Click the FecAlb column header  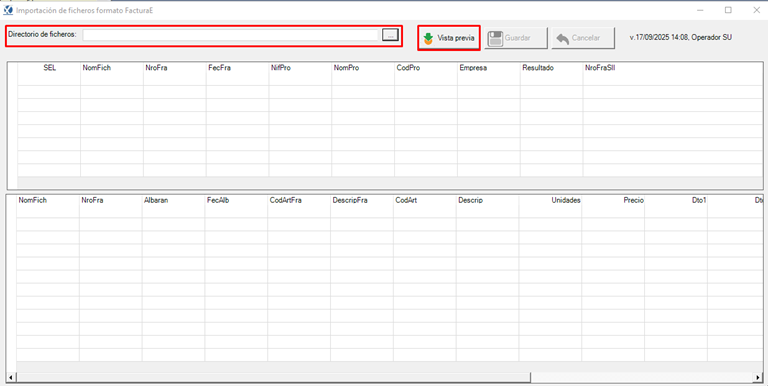point(236,200)
